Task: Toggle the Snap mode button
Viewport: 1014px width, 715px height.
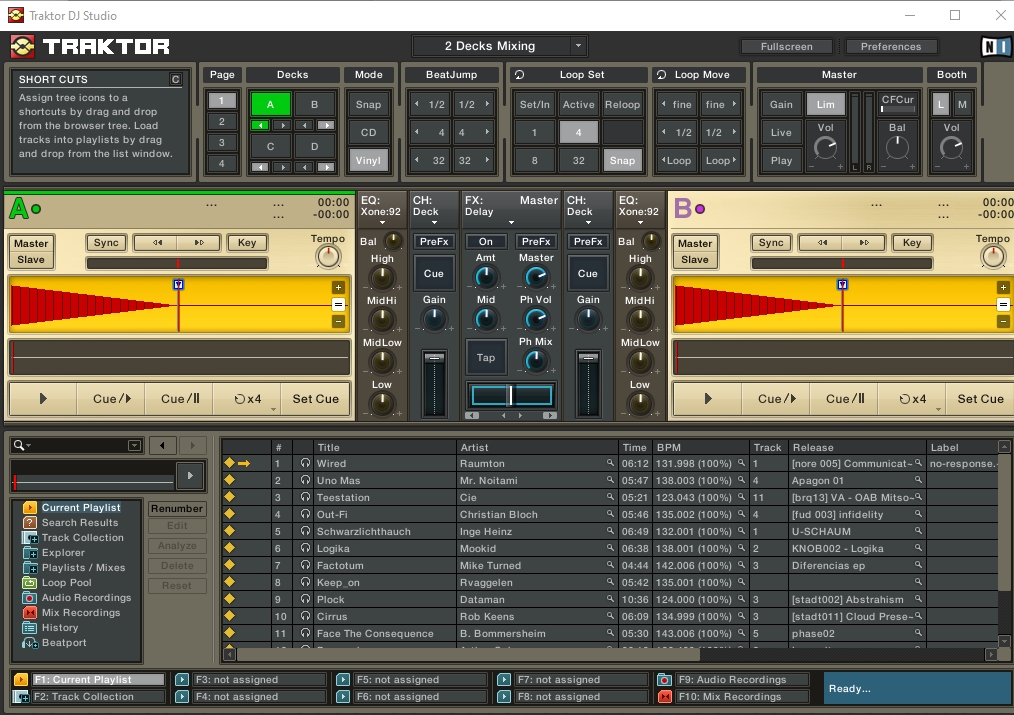Action: [368, 105]
